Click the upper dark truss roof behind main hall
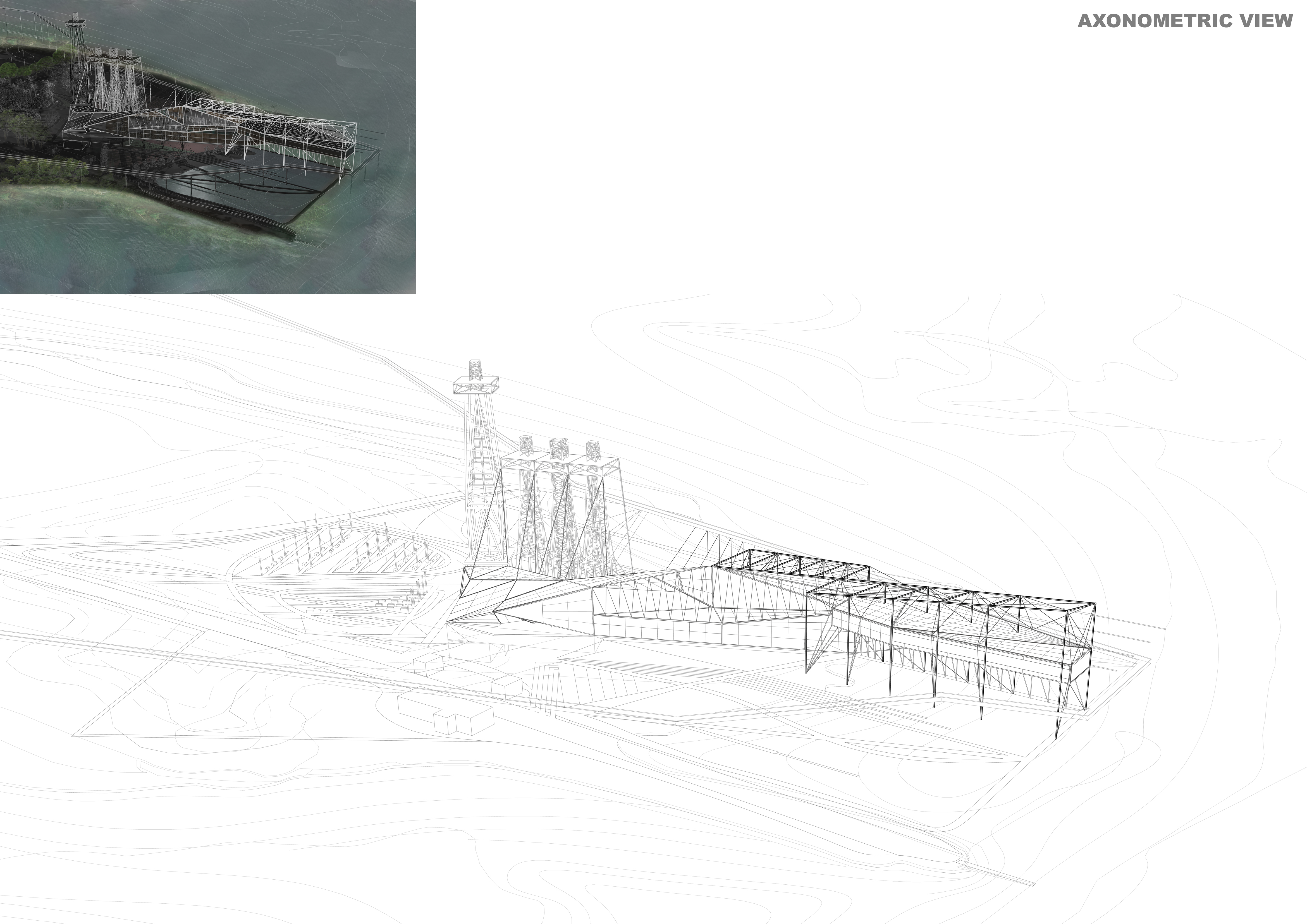The height and width of the screenshot is (924, 1307). coord(791,564)
